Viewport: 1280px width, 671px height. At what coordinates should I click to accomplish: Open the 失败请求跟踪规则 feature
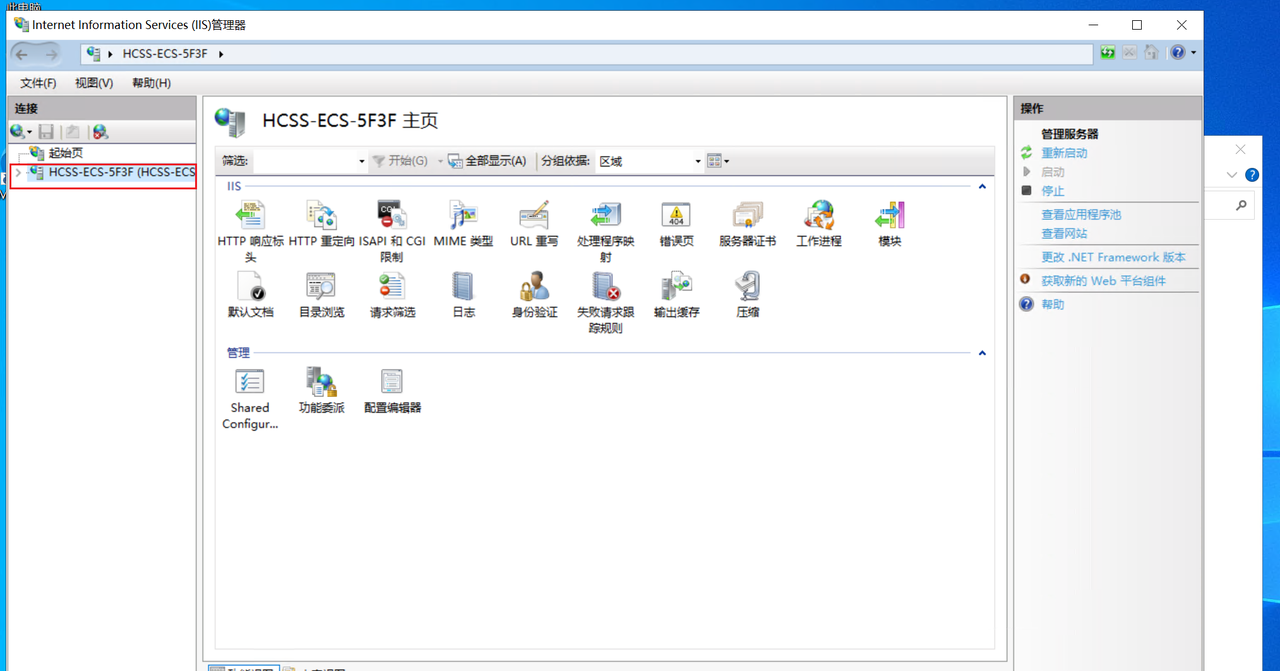coord(606,302)
